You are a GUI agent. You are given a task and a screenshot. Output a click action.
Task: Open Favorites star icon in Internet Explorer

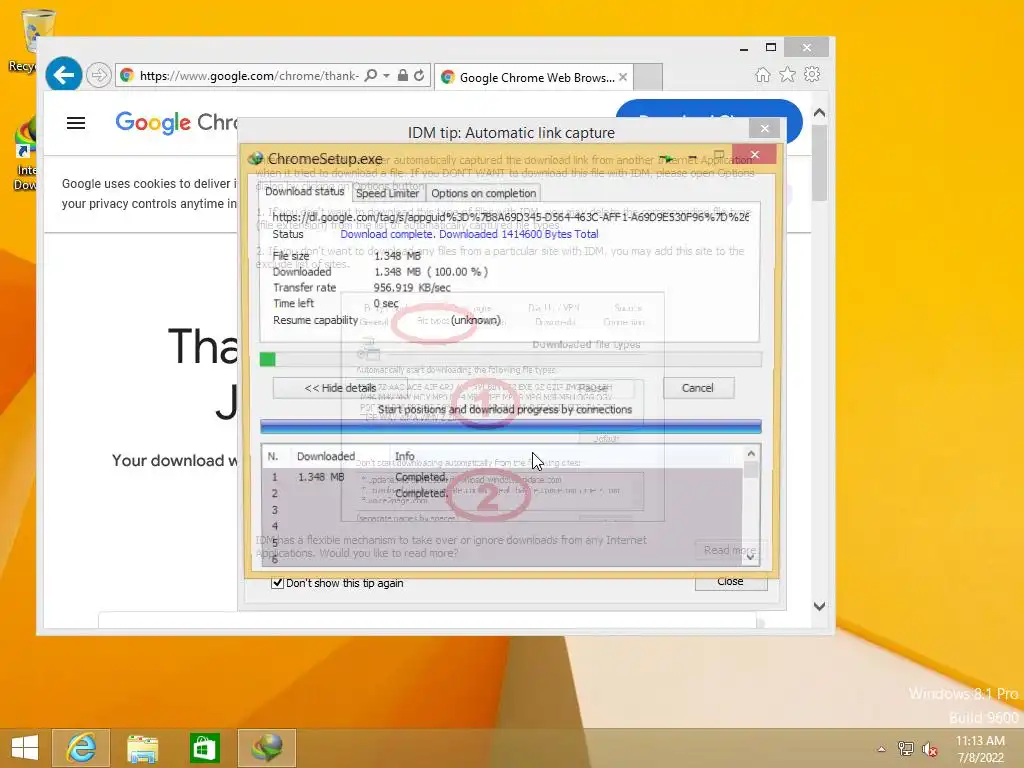788,74
